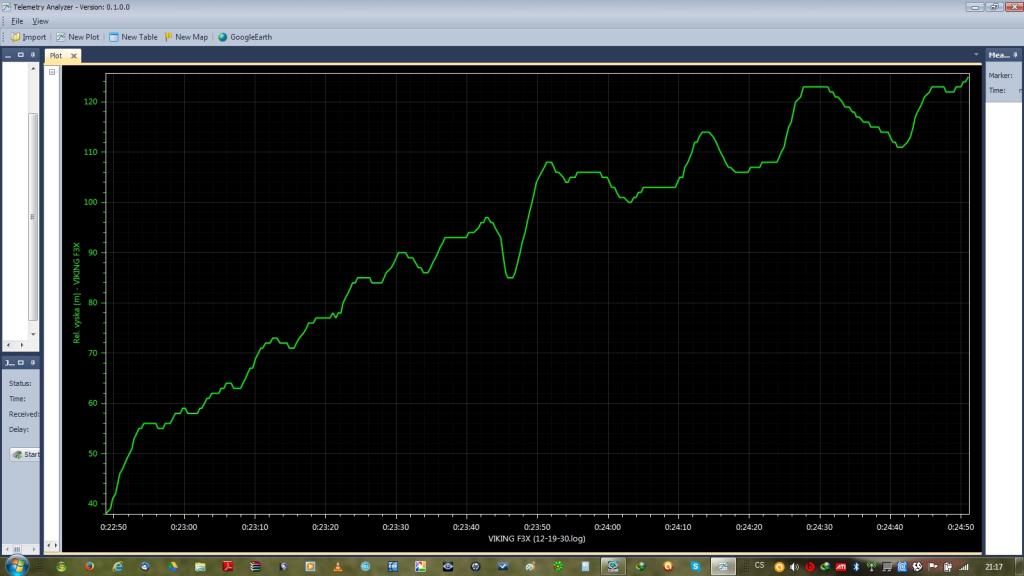Image resolution: width=1024 pixels, height=576 pixels.
Task: Launch Skype from the taskbar
Action: tap(694, 566)
